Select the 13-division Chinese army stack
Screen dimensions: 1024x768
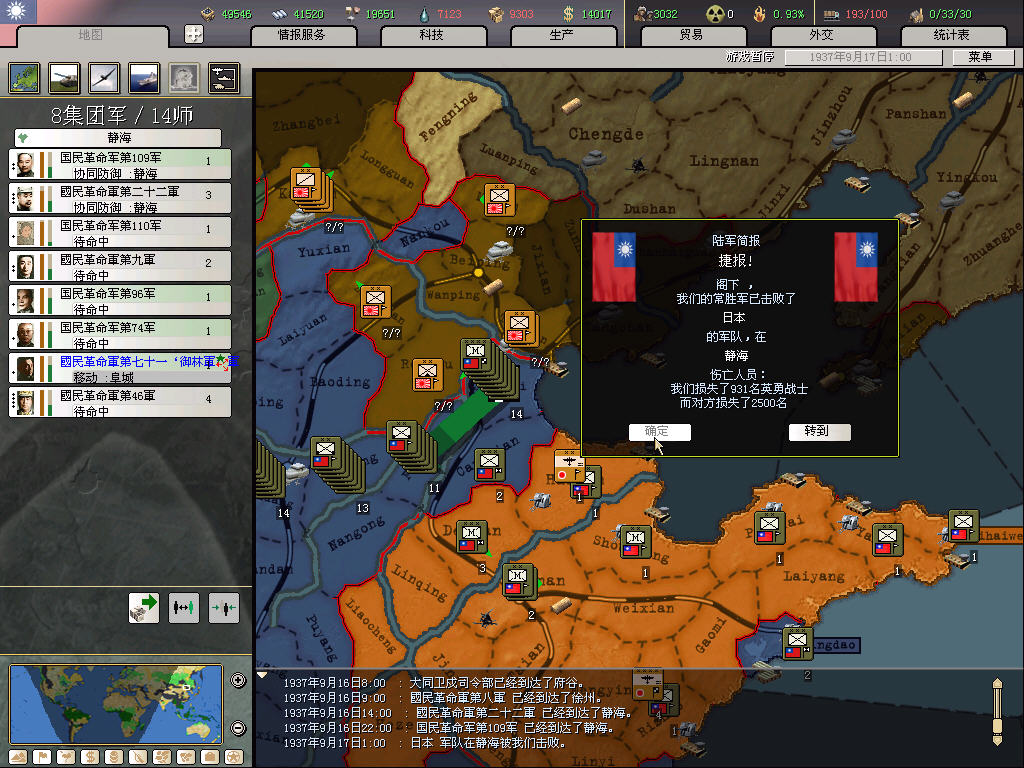tap(338, 464)
